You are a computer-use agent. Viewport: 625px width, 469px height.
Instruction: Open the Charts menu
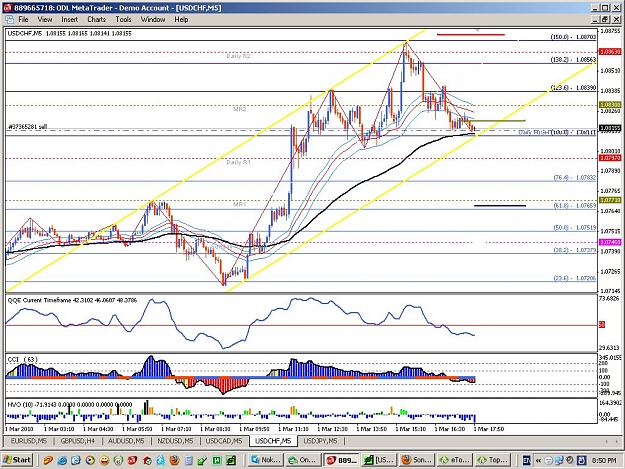click(x=96, y=19)
